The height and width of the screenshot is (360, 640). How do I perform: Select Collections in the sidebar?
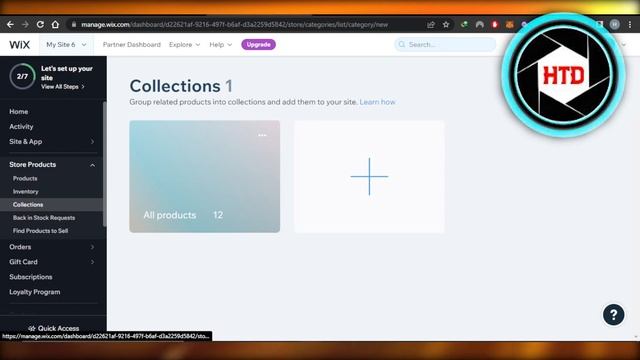28,204
